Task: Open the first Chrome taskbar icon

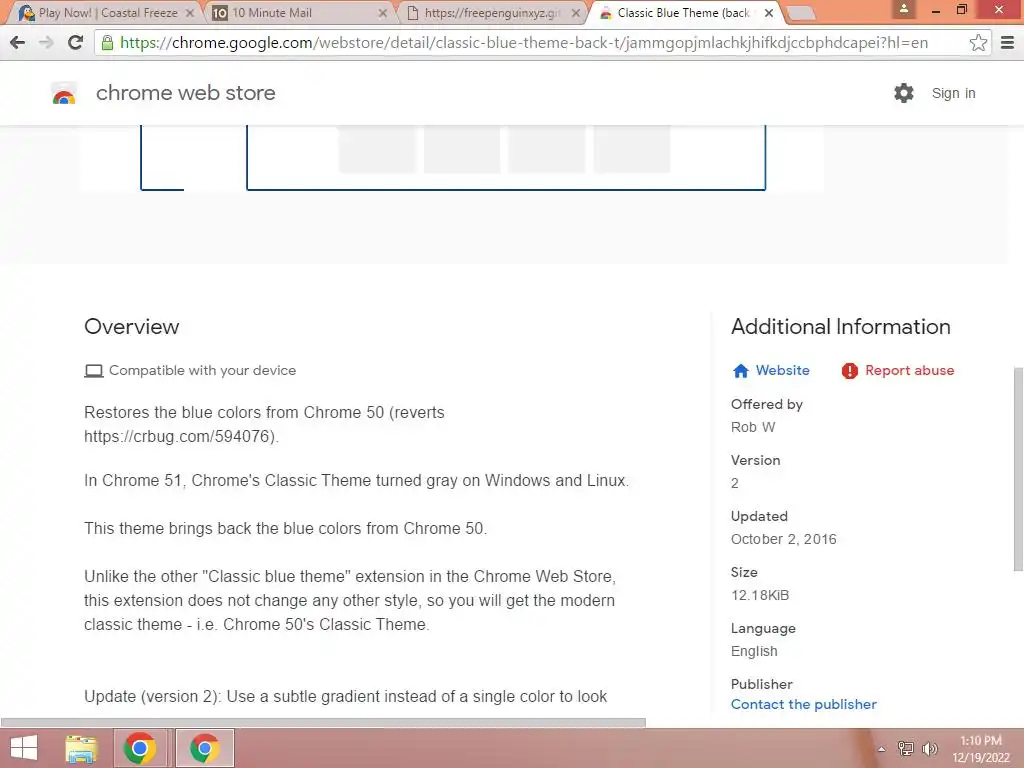Action: tap(139, 748)
